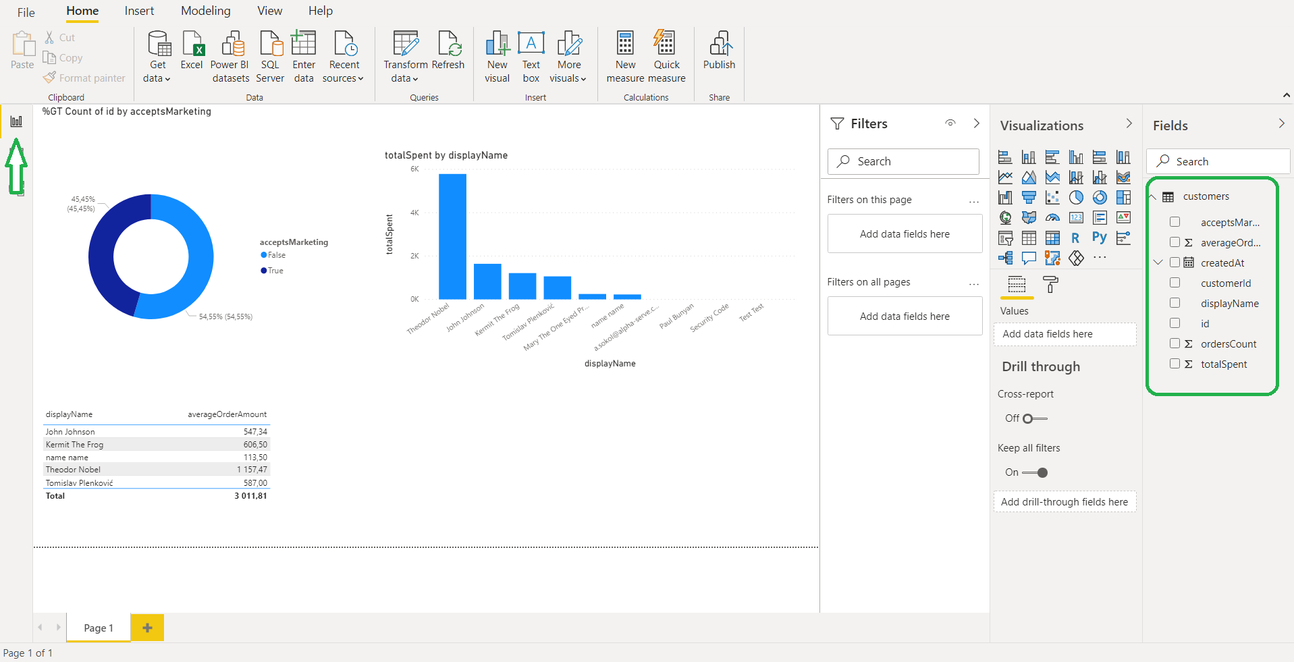Check the totalSpent field checkbox
Screen dimensions: 1294x662
[x=1175, y=363]
